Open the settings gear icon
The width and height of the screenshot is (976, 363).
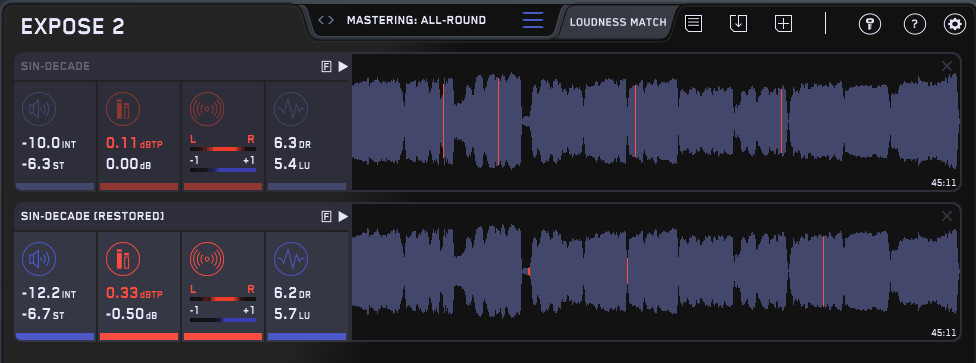(x=954, y=24)
